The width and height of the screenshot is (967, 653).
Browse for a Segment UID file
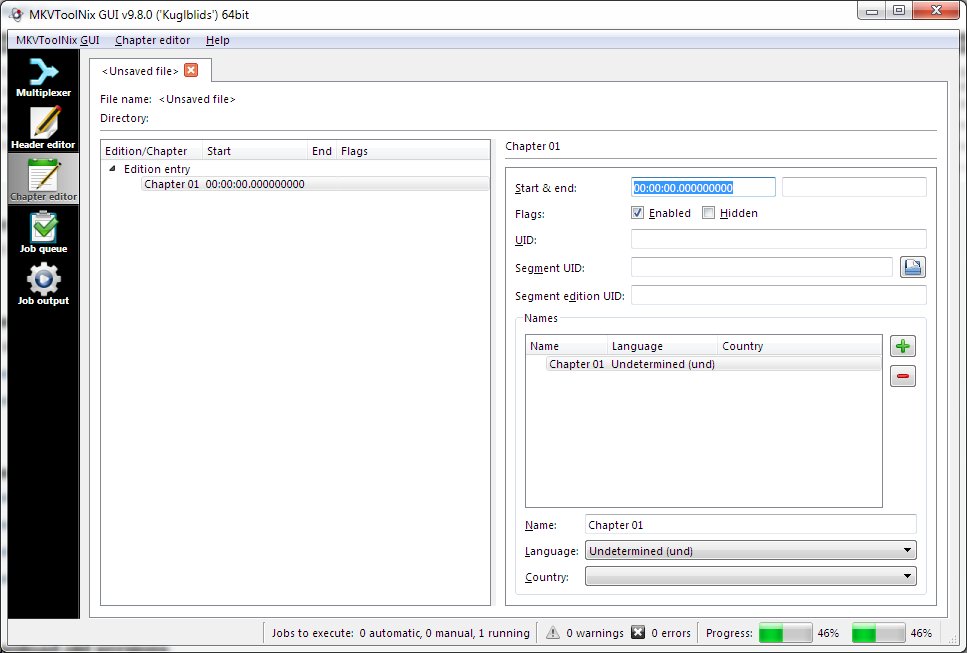pyautogui.click(x=913, y=266)
